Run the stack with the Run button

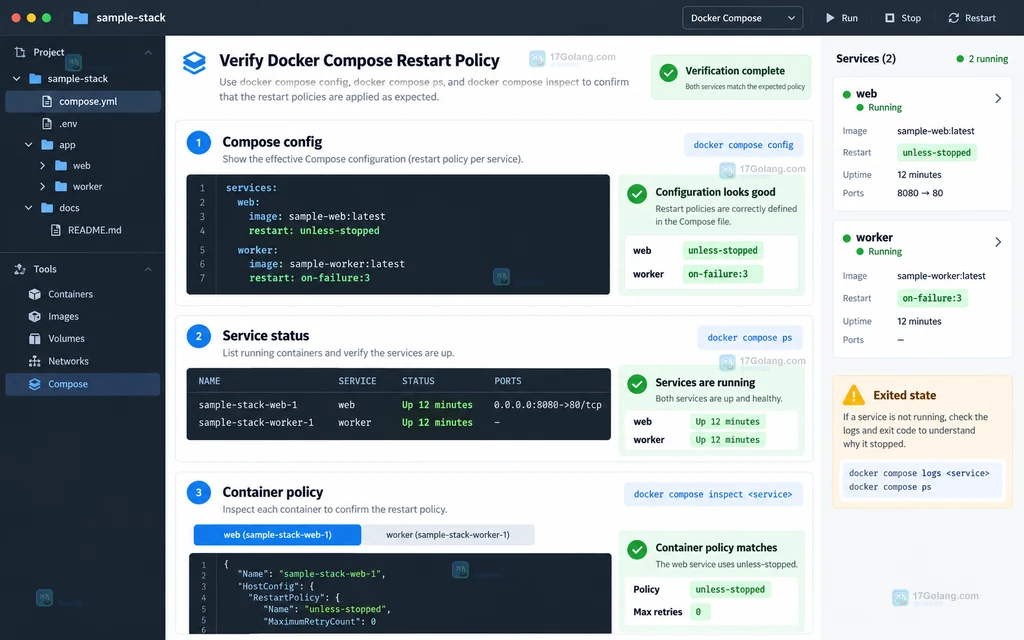(x=842, y=18)
